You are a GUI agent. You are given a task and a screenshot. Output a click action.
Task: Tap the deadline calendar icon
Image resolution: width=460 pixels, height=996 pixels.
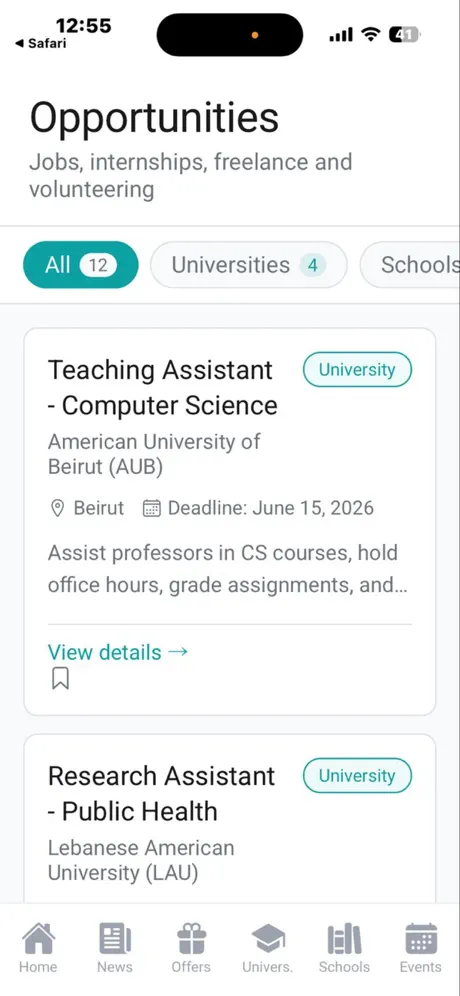point(151,508)
